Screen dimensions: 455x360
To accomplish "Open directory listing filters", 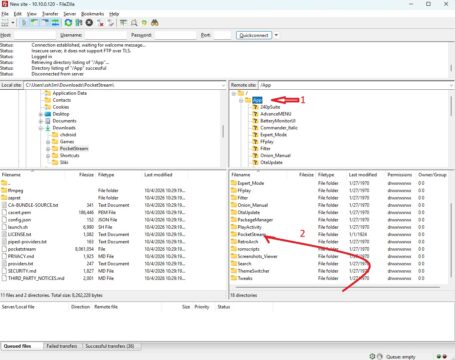I will 123,23.
